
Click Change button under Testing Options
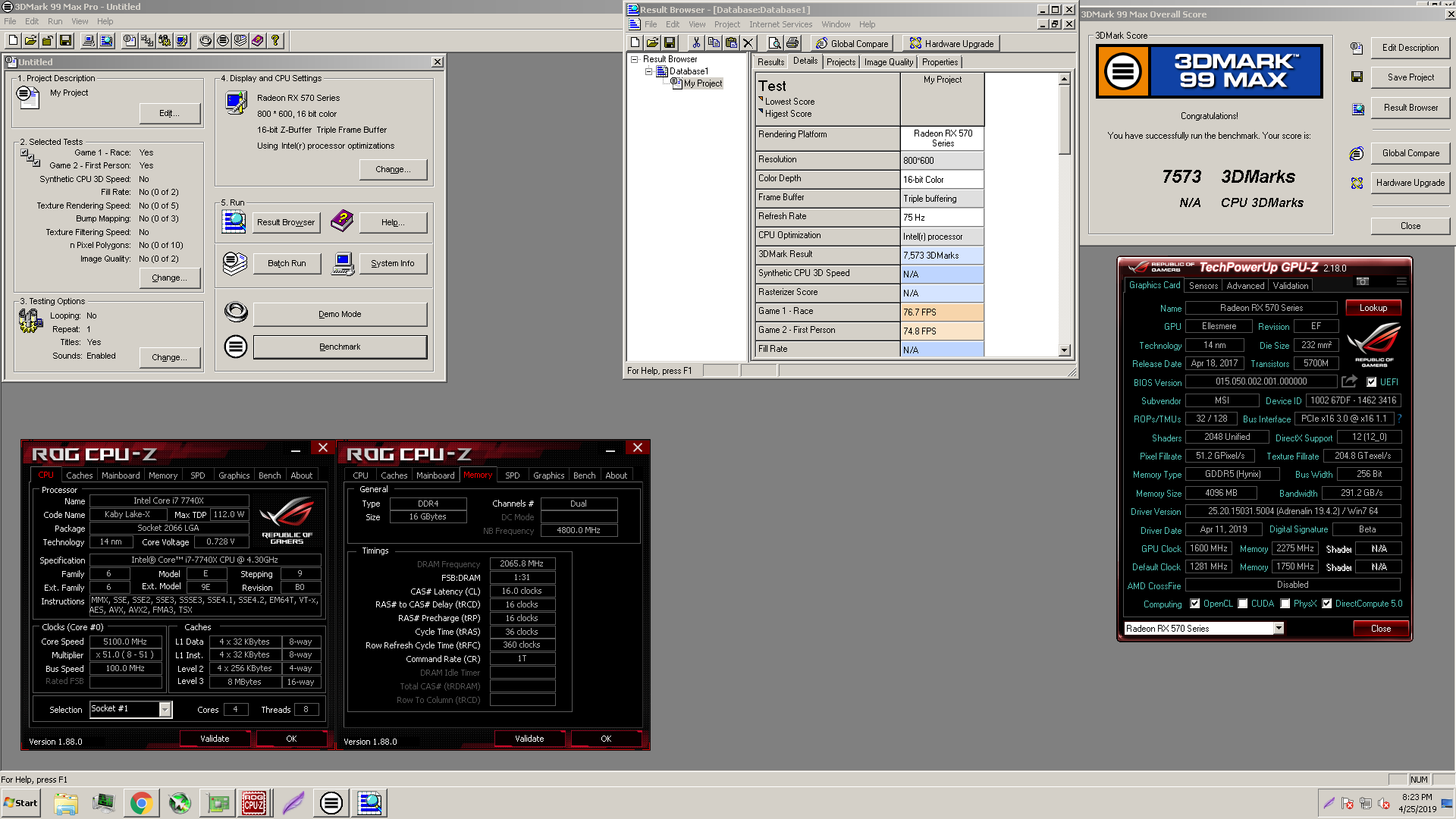click(169, 357)
